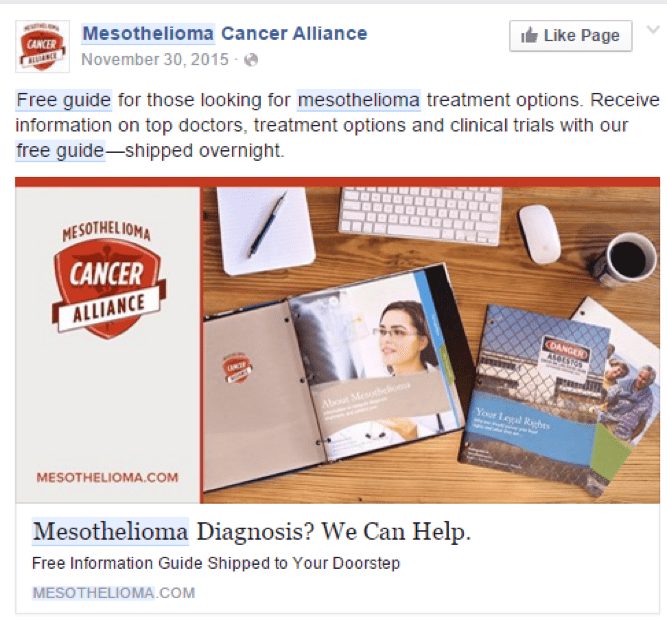Click the highlighted 'Free guide' text in post
This screenshot has height=618, width=667.
[x=64, y=100]
